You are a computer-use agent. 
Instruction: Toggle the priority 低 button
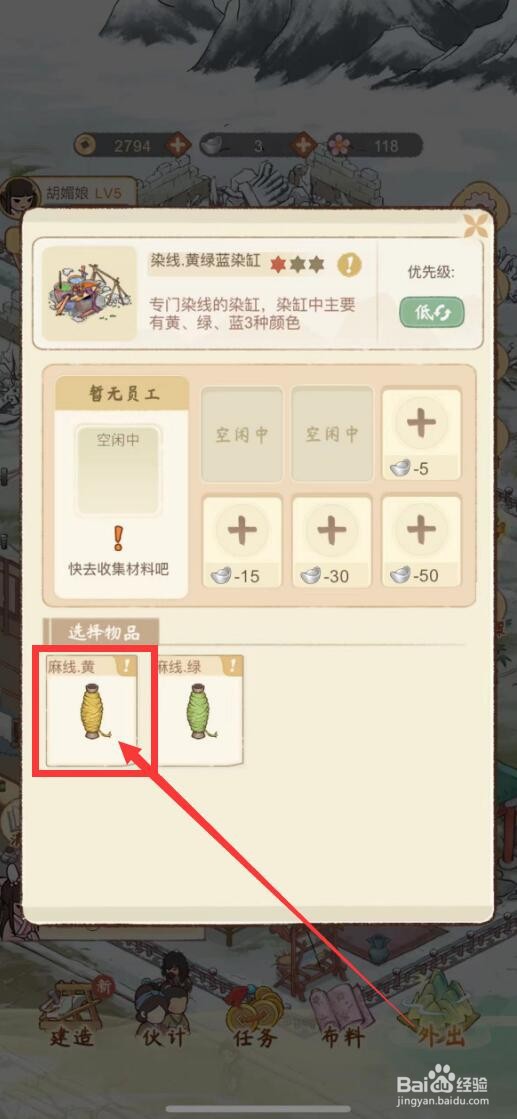pyautogui.click(x=431, y=313)
